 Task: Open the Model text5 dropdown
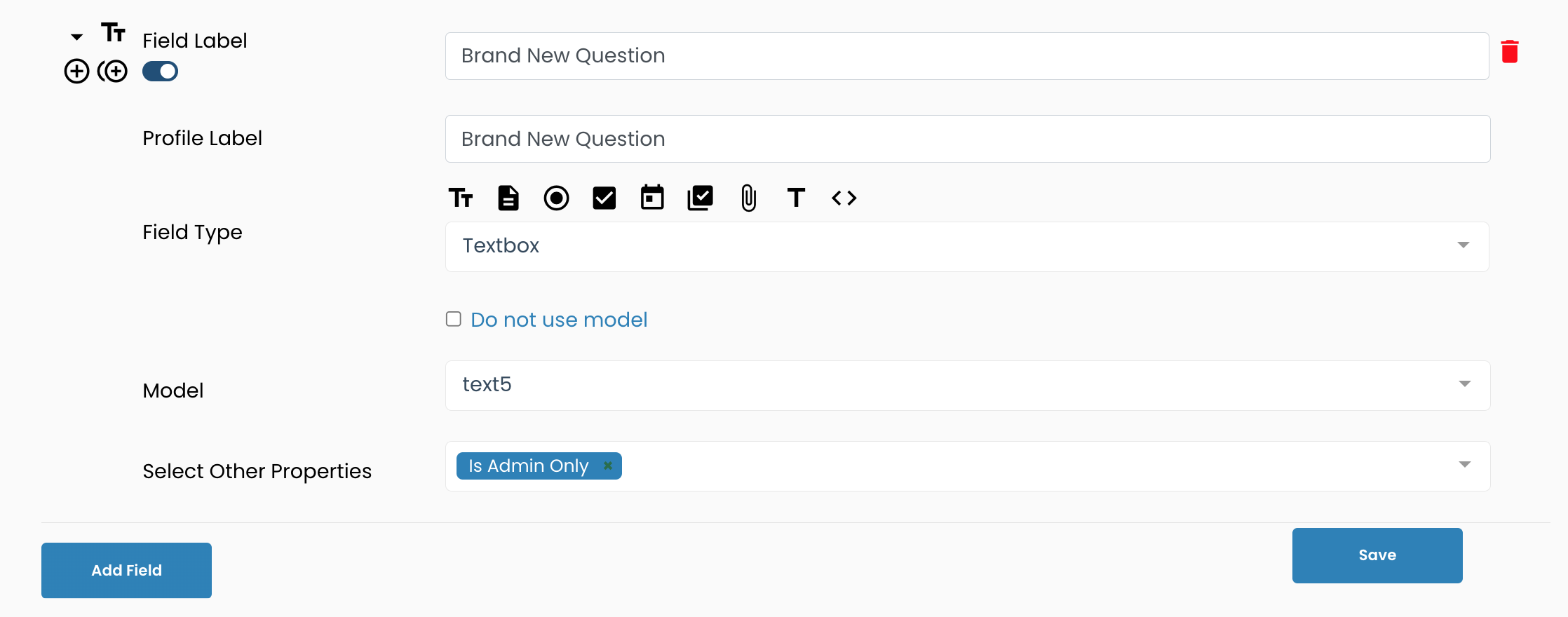pos(968,386)
